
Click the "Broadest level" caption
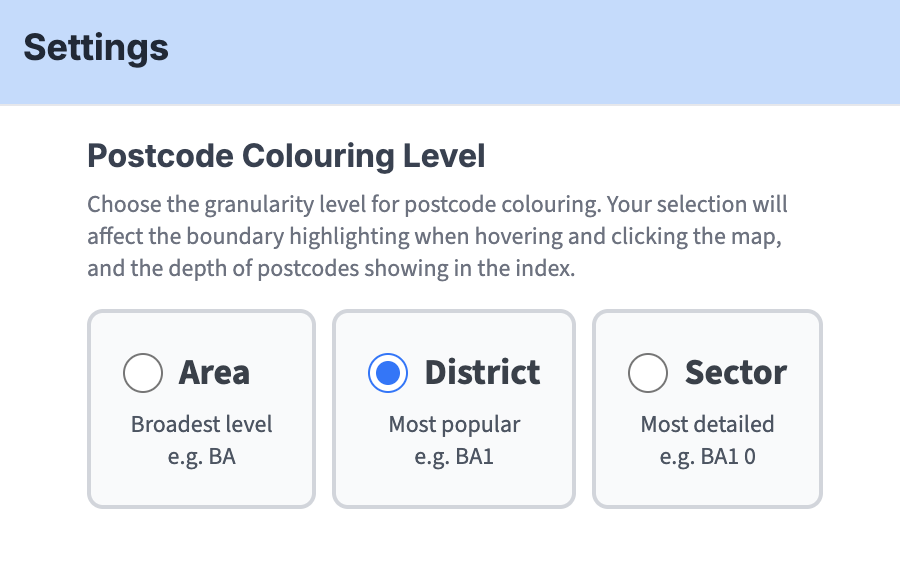point(201,424)
